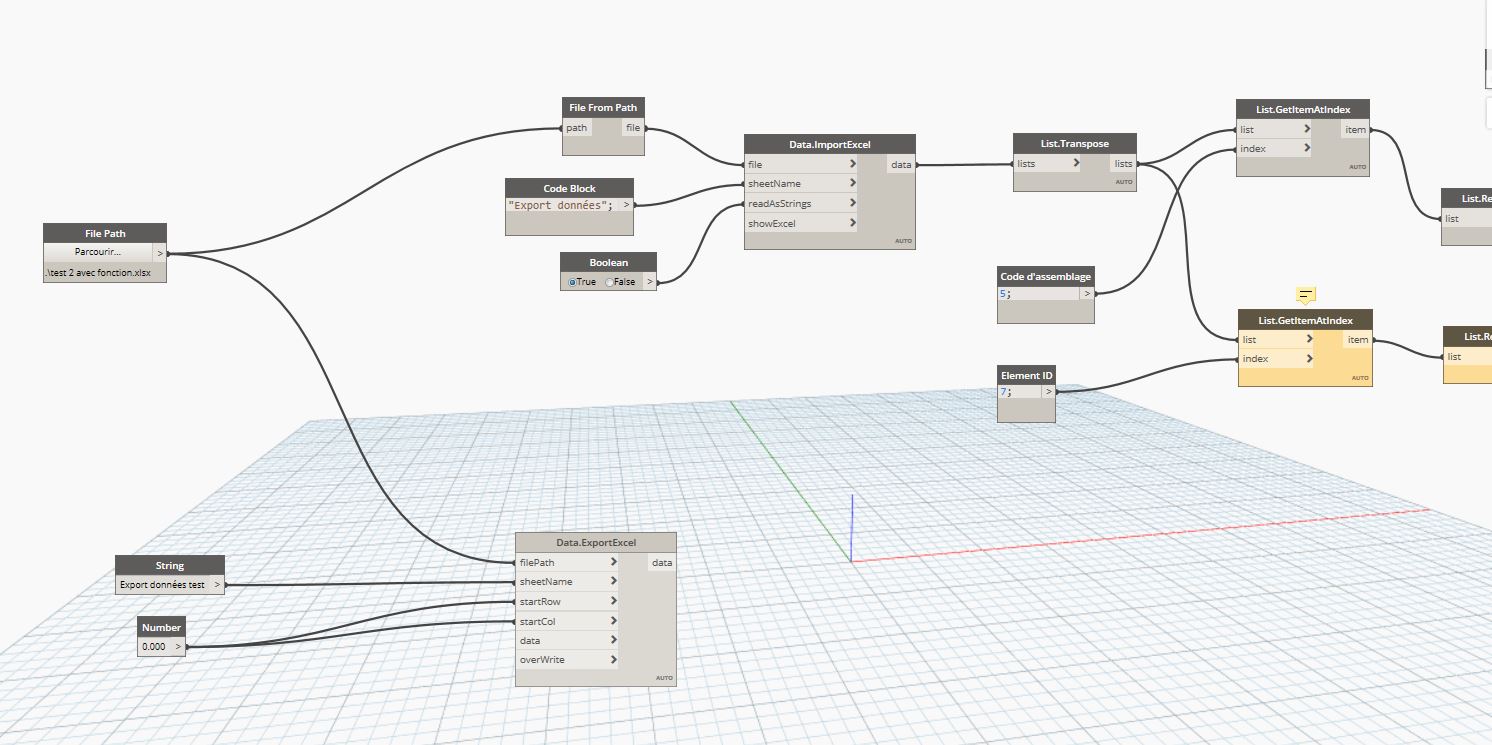Click the File Path node output arrow
This screenshot has width=1492, height=745.
pyautogui.click(x=160, y=253)
